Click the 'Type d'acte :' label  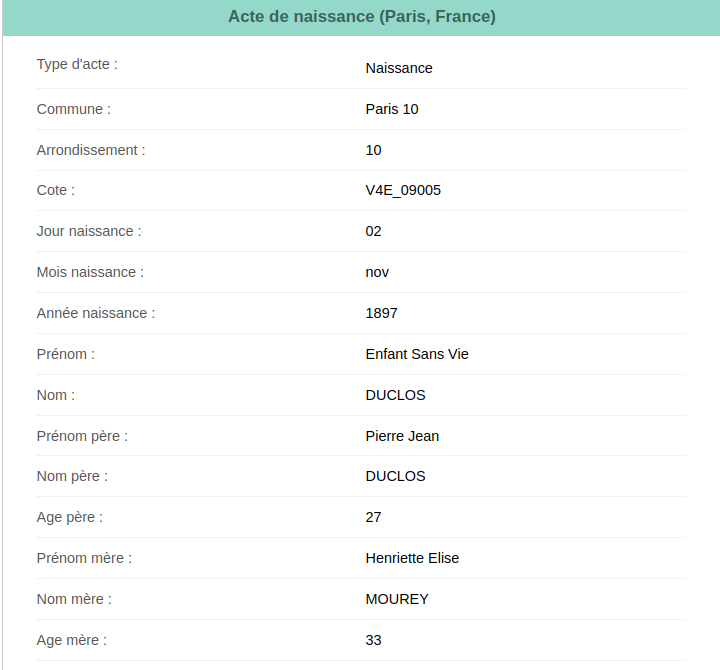point(77,64)
